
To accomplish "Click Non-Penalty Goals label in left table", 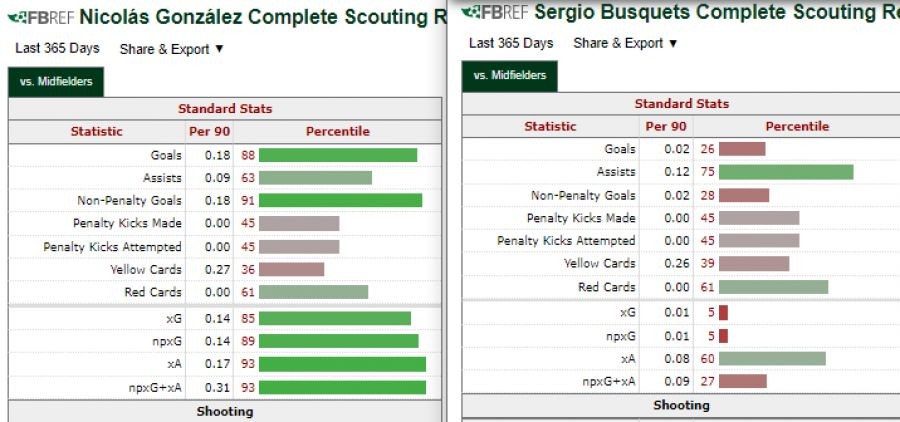I will pyautogui.click(x=129, y=200).
